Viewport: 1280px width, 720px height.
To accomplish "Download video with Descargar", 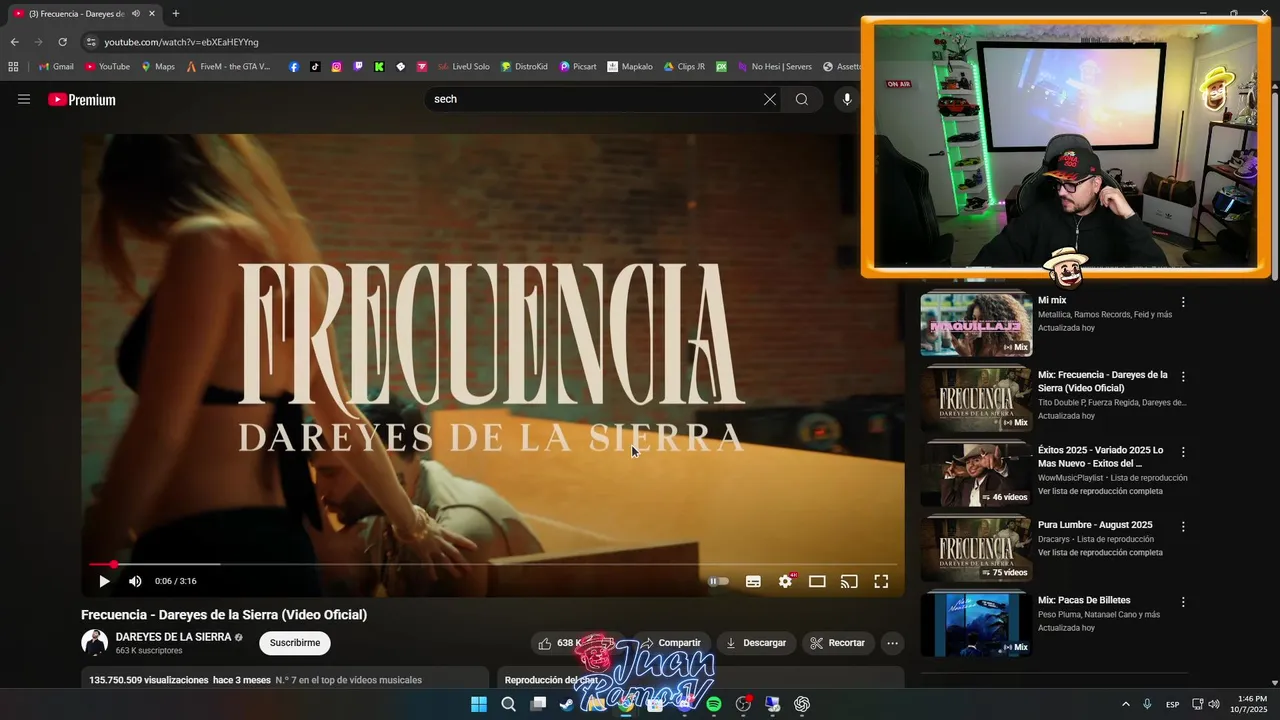I will pyautogui.click(x=756, y=643).
